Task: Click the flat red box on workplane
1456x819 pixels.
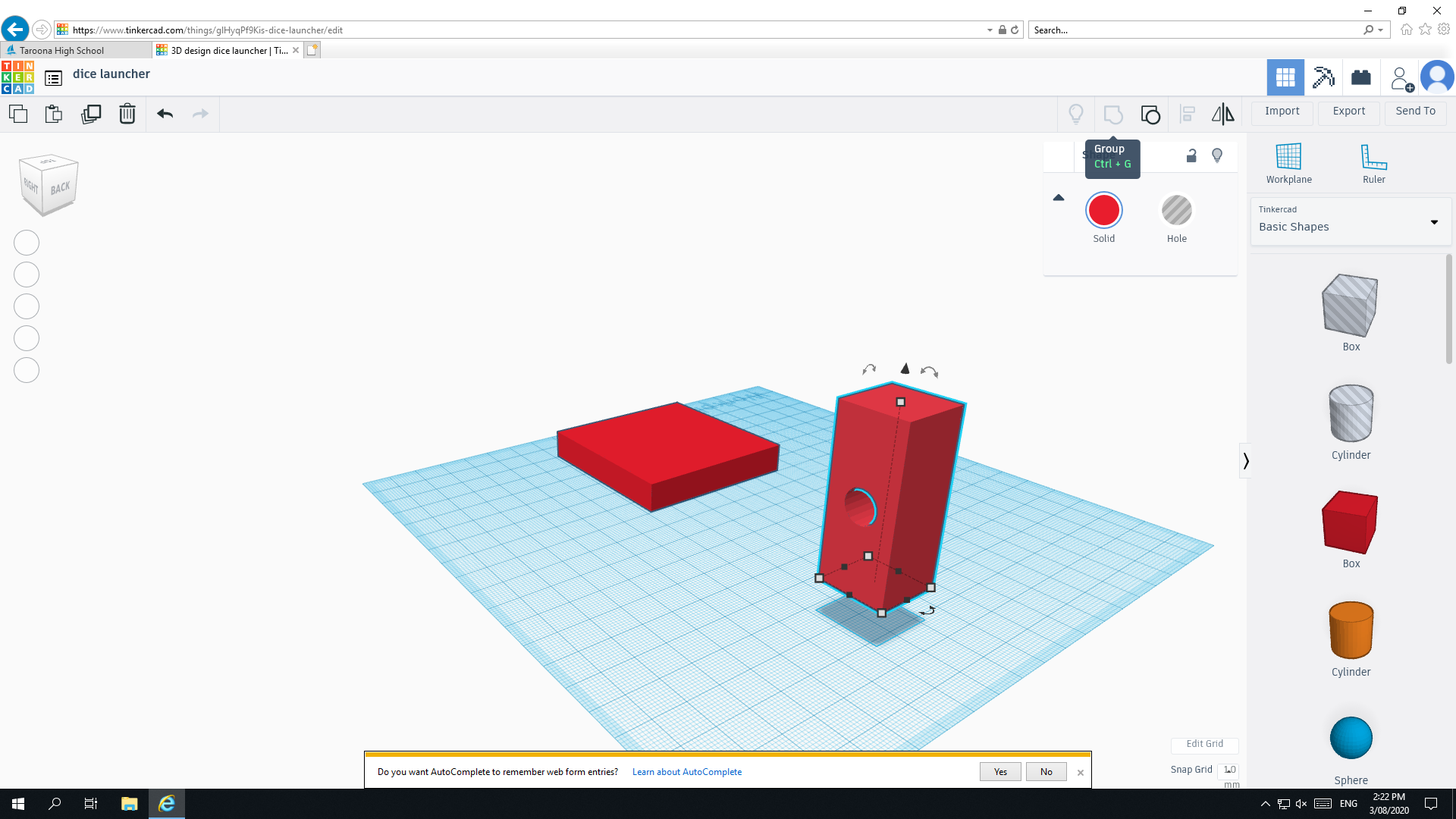Action: point(667,455)
